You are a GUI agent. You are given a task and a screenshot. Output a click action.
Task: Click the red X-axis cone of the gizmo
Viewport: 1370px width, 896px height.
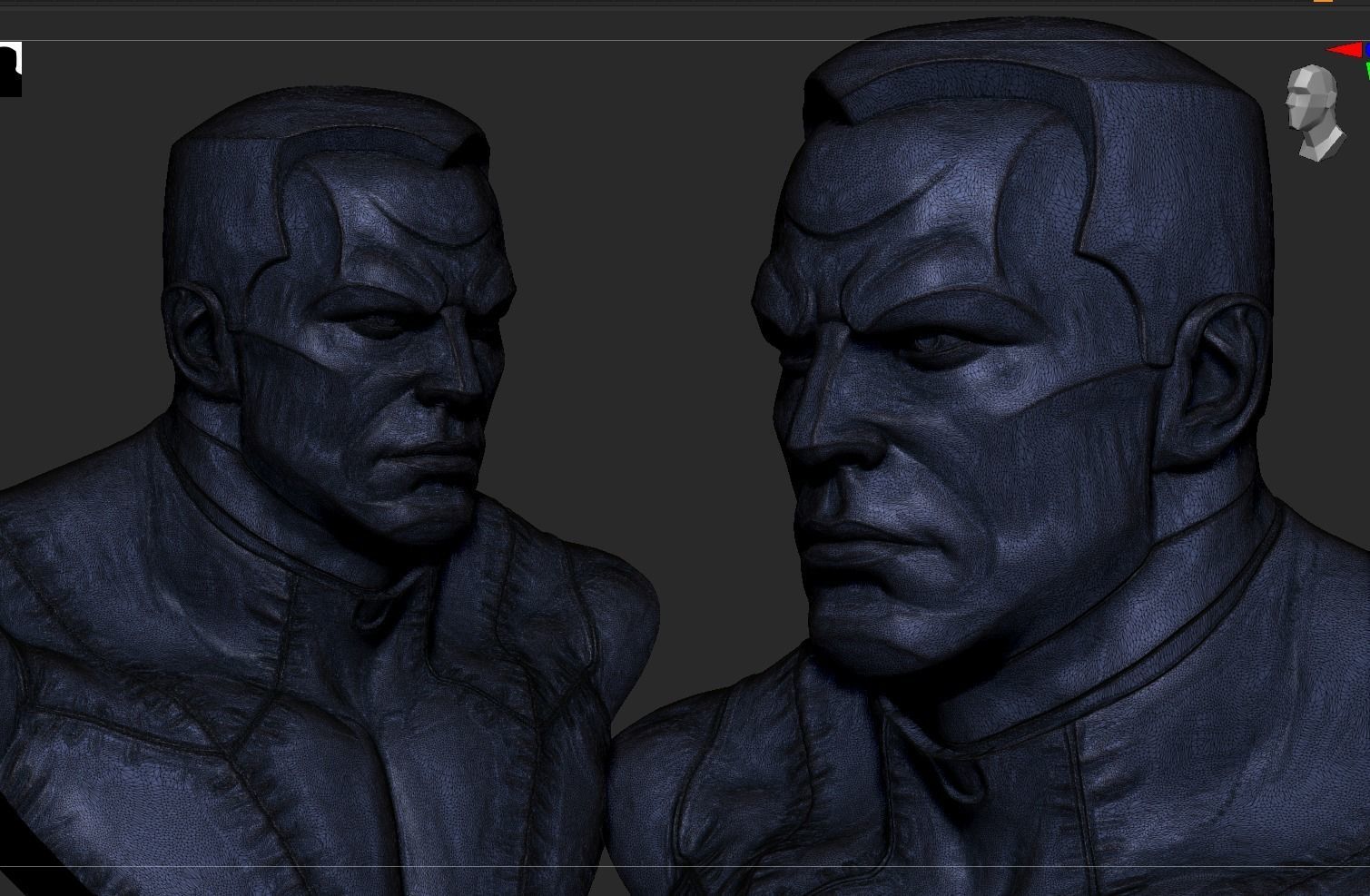tap(1344, 50)
